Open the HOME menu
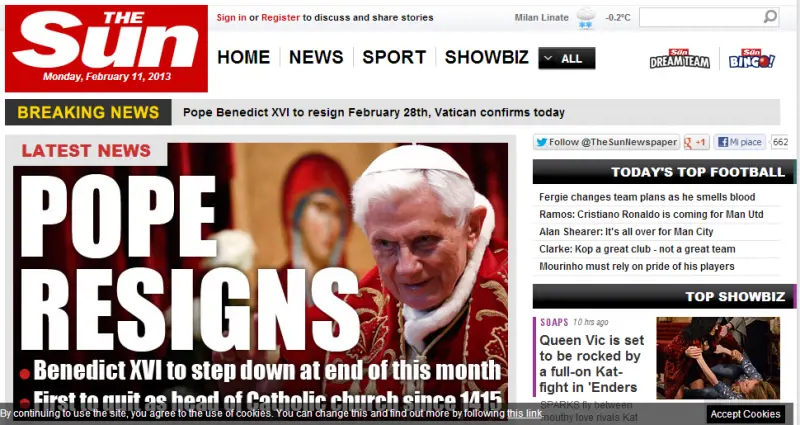Screen dimensions: 800x425 243,57
